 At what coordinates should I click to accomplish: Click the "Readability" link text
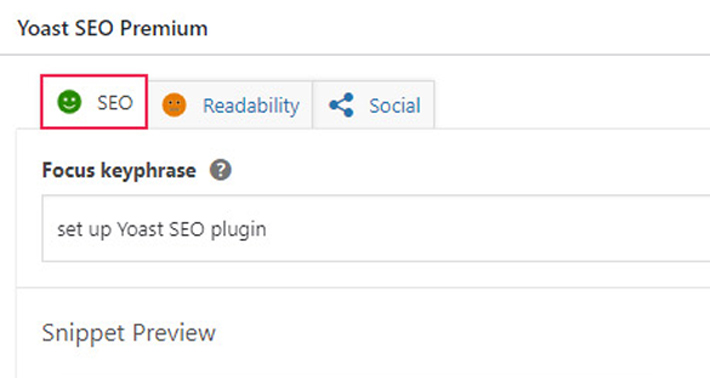pos(251,106)
